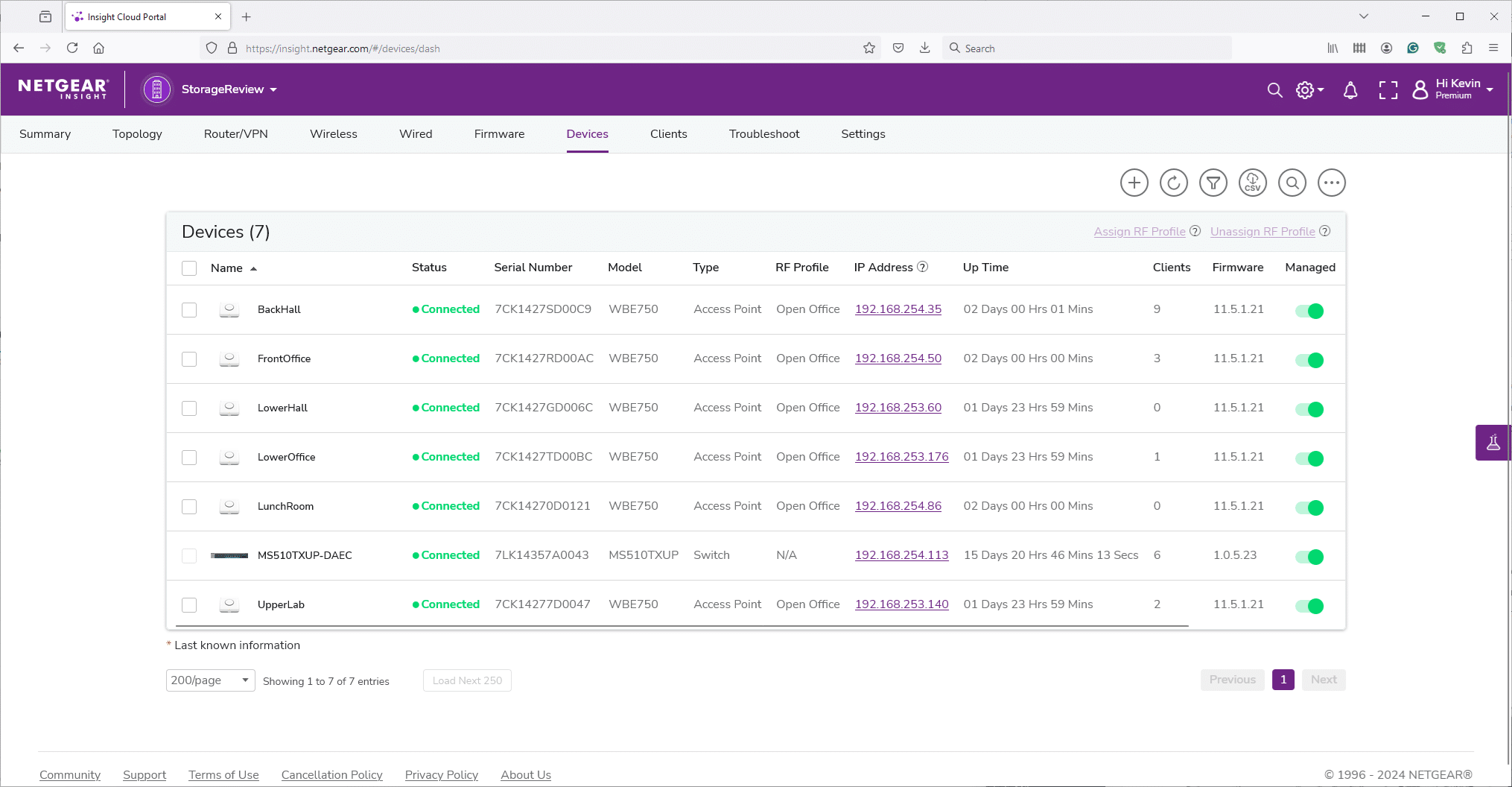Toggle fullscreen view icon

1388,90
